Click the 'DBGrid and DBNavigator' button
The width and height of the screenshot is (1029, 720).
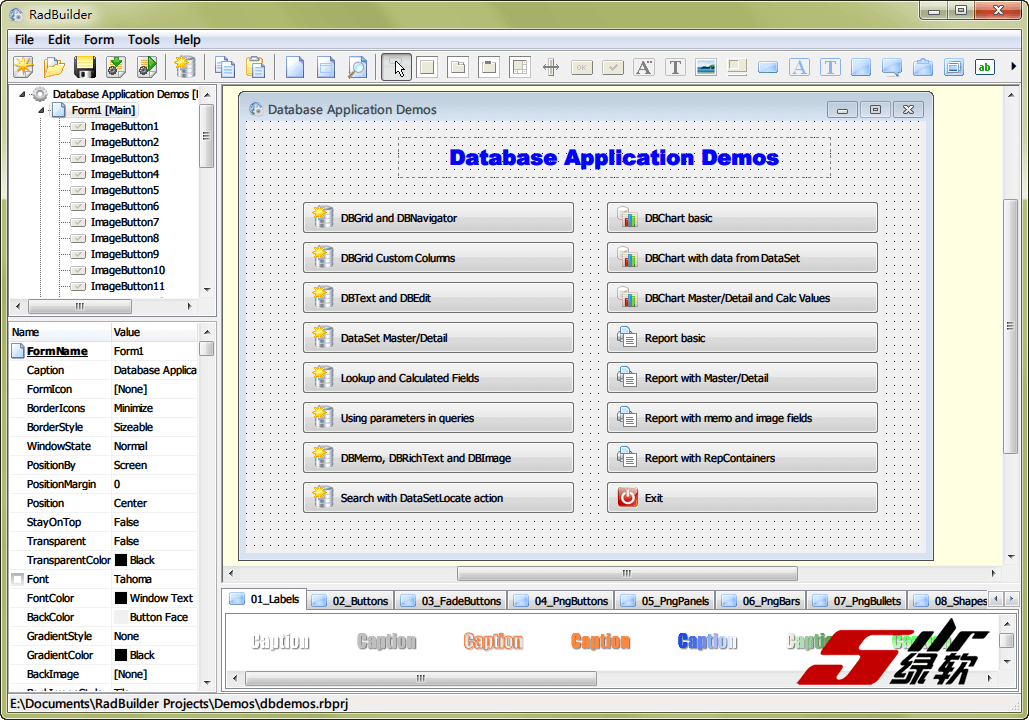(x=438, y=218)
